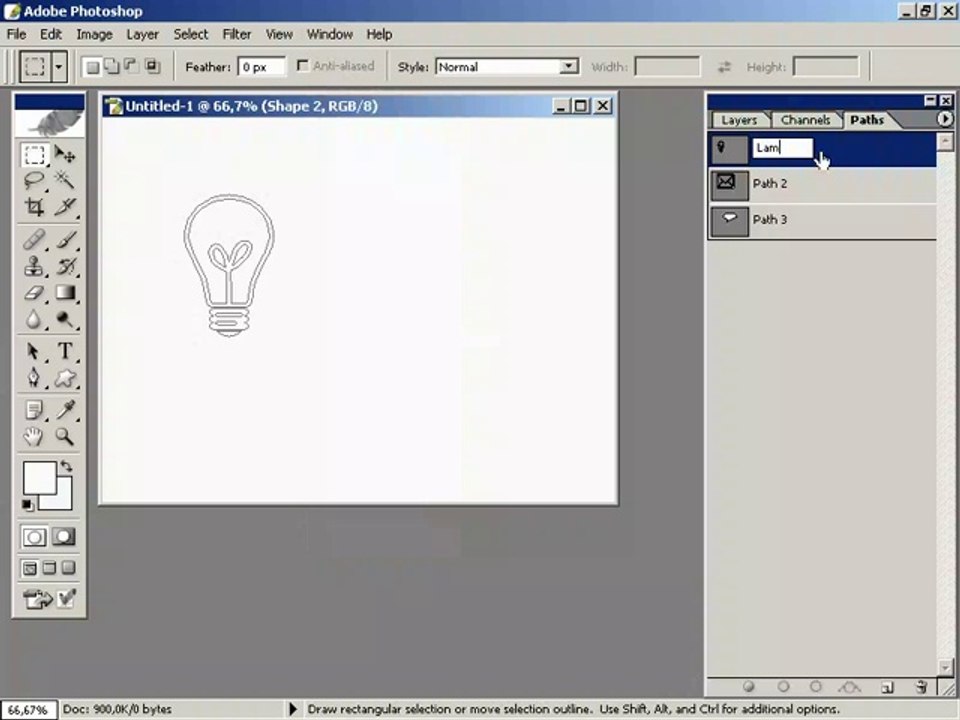Toggle Anti-aliased checkbox
Image resolution: width=960 pixels, height=720 pixels.
point(302,66)
